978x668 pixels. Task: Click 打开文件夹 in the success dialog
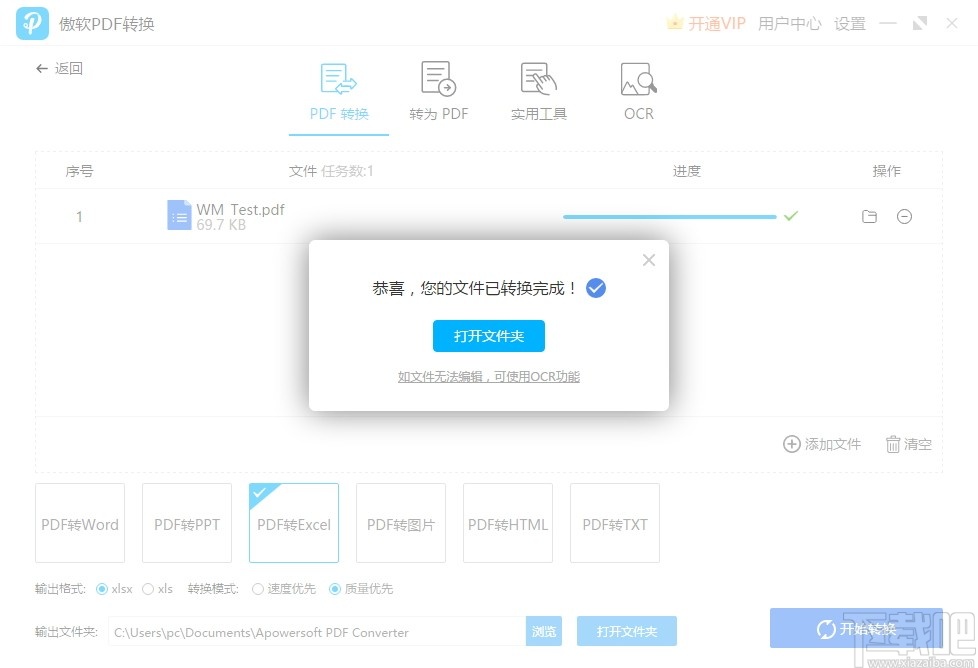(488, 336)
